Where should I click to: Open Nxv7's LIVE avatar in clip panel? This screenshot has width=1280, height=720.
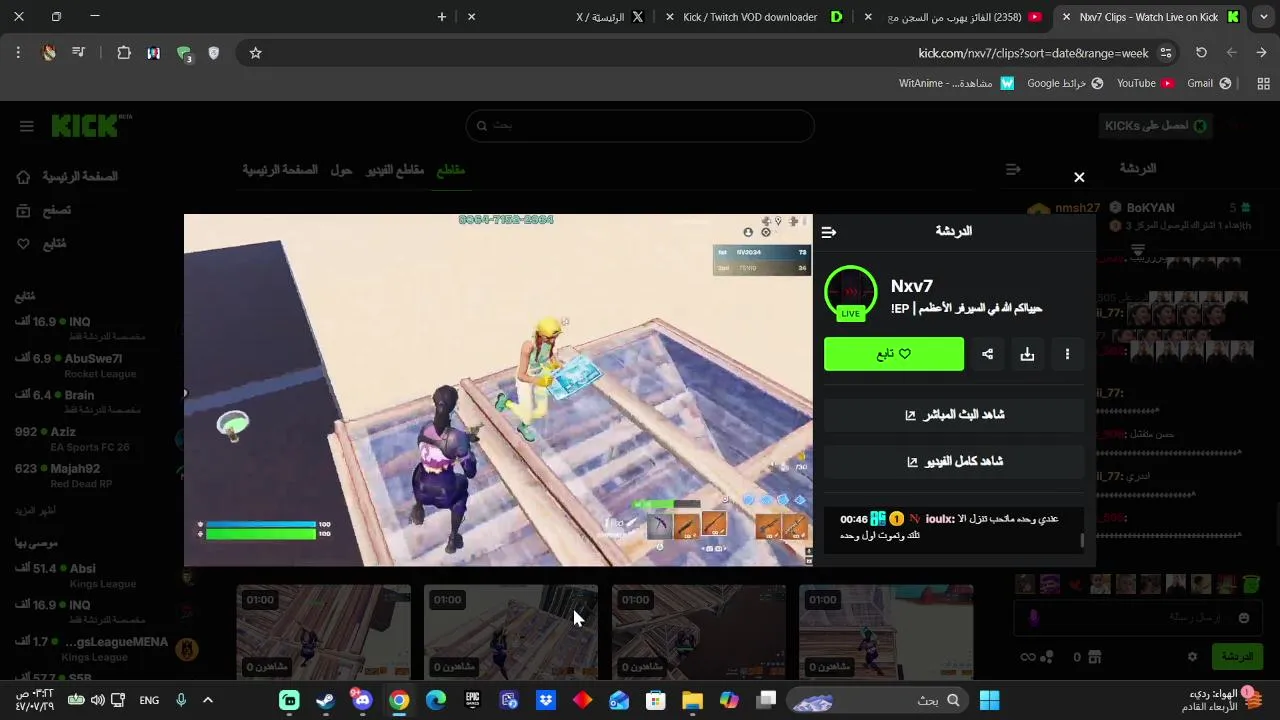click(850, 292)
